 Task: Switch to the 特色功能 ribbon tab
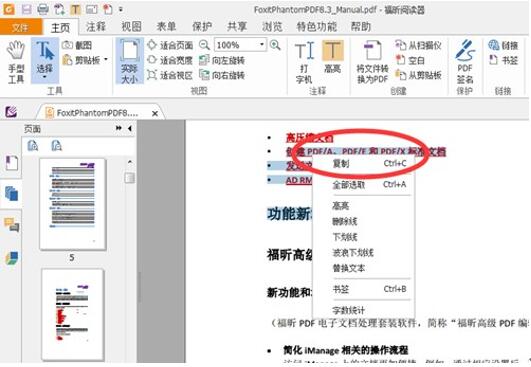coord(317,26)
